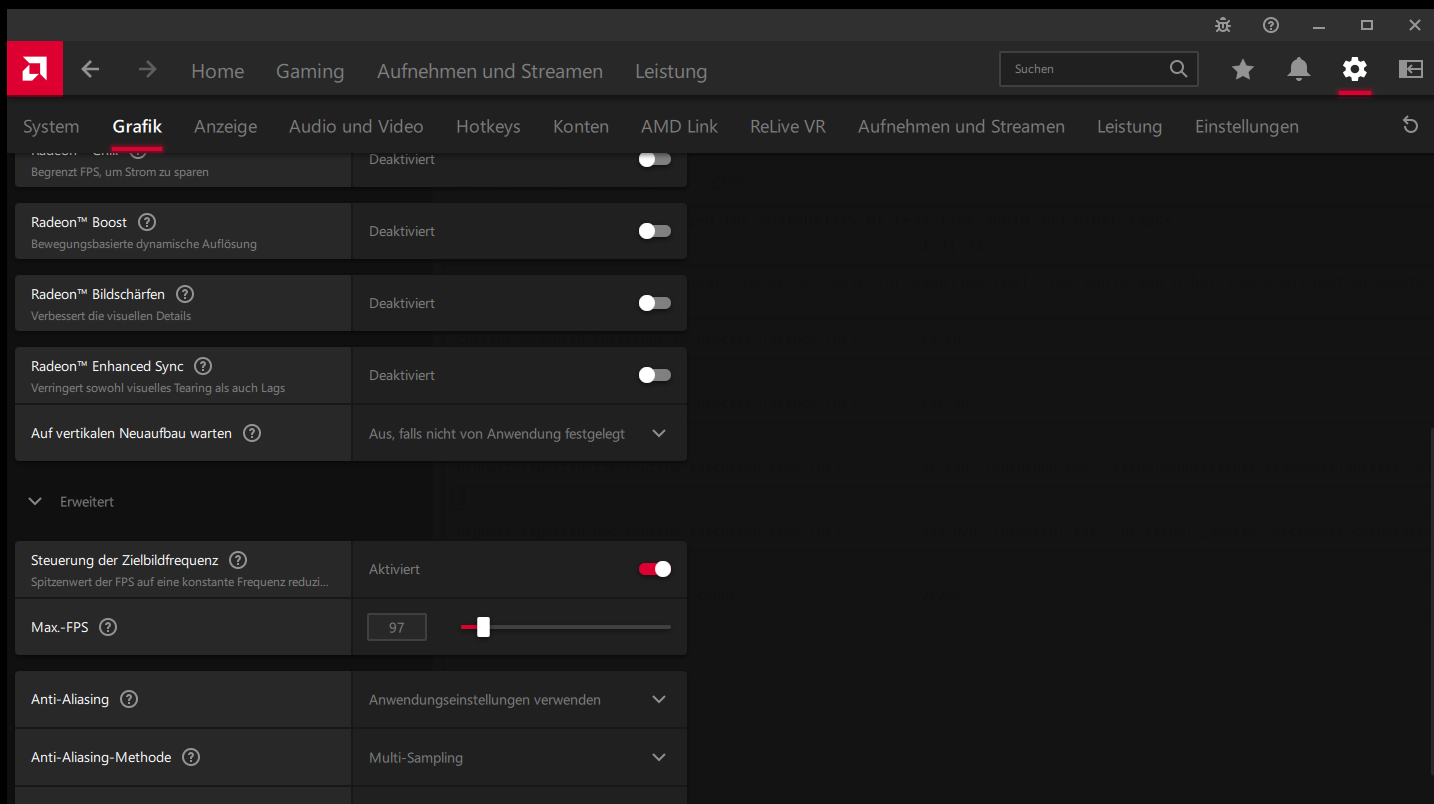Show help for Radeon Boost
Screen dimensions: 1434x804
pos(147,222)
